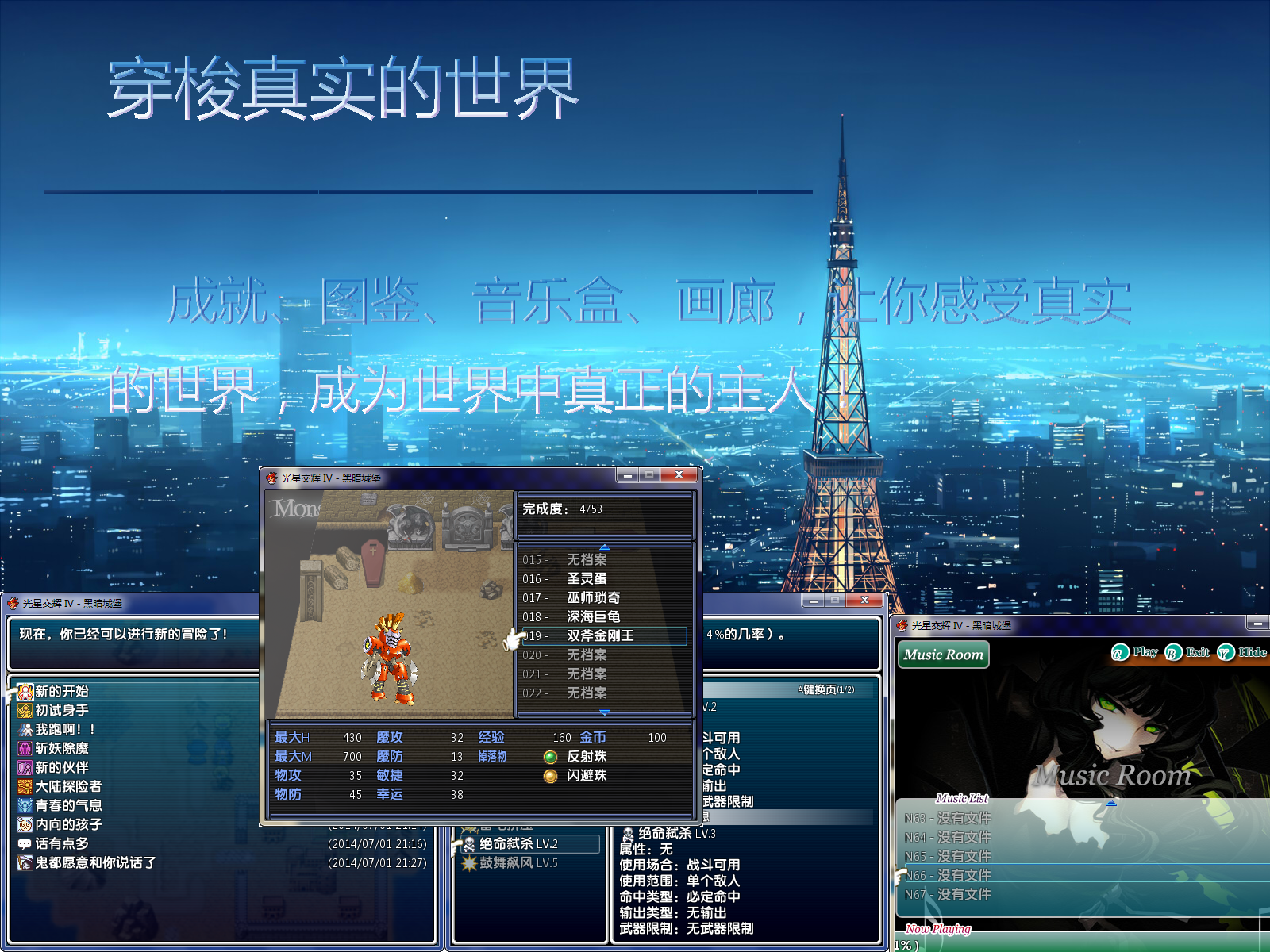Select the 内向的孩子 achievement icon
Viewport: 1270px width, 952px height.
click(x=25, y=825)
